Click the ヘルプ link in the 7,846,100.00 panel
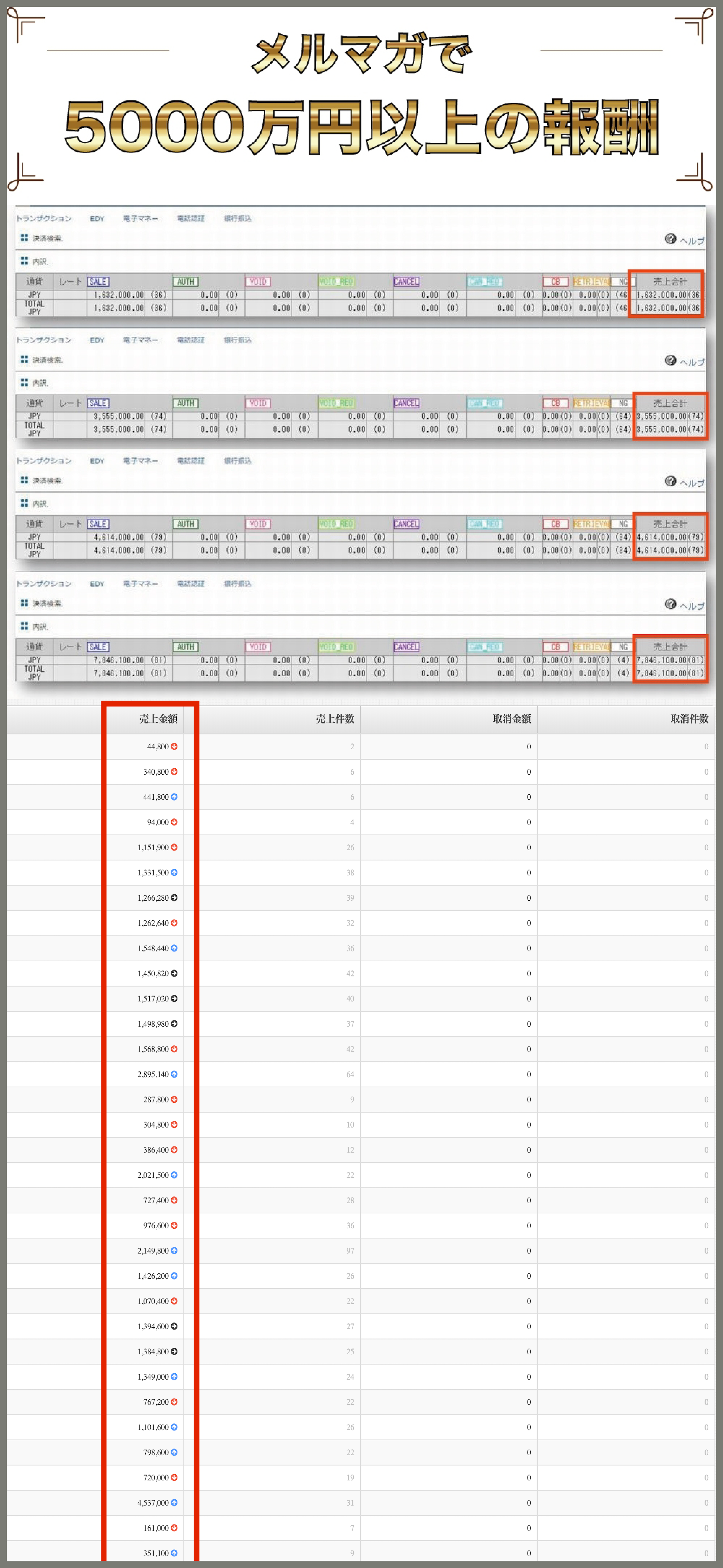The image size is (723, 1568). coord(693,606)
